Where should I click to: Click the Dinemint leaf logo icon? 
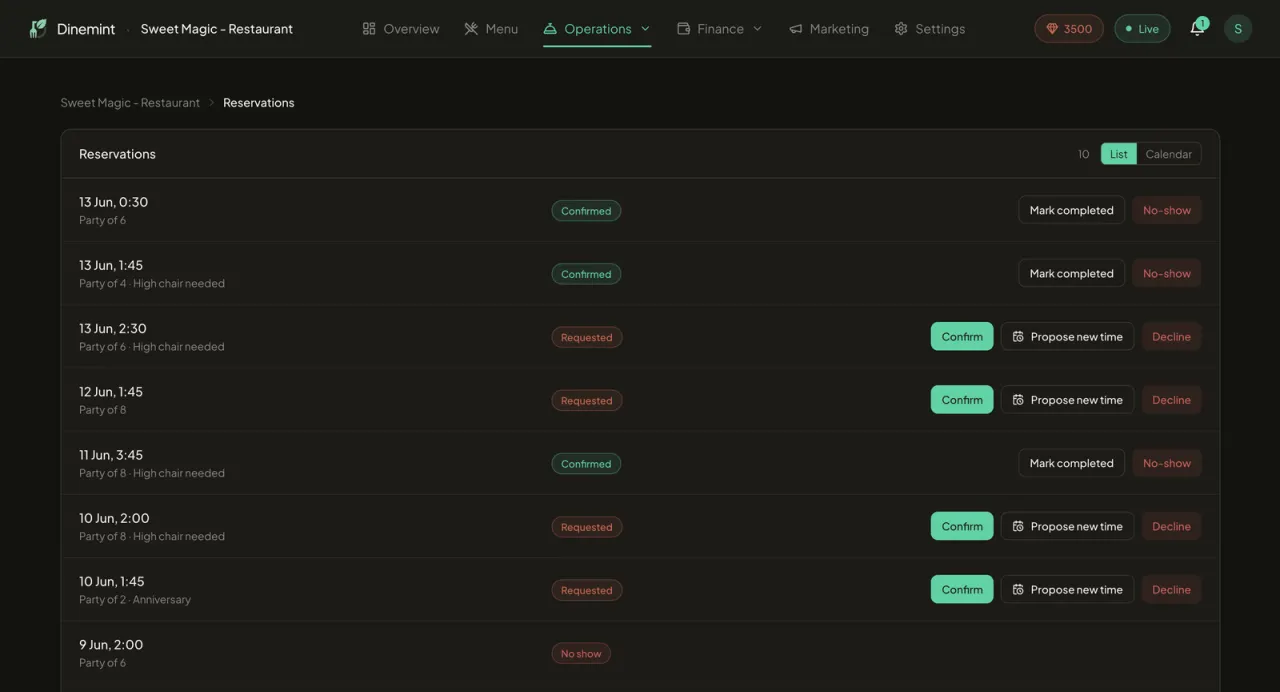click(38, 28)
